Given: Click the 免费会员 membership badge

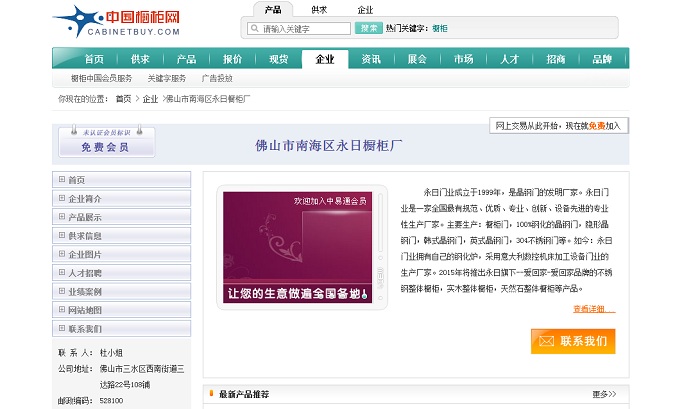Looking at the screenshot, I should [x=107, y=143].
